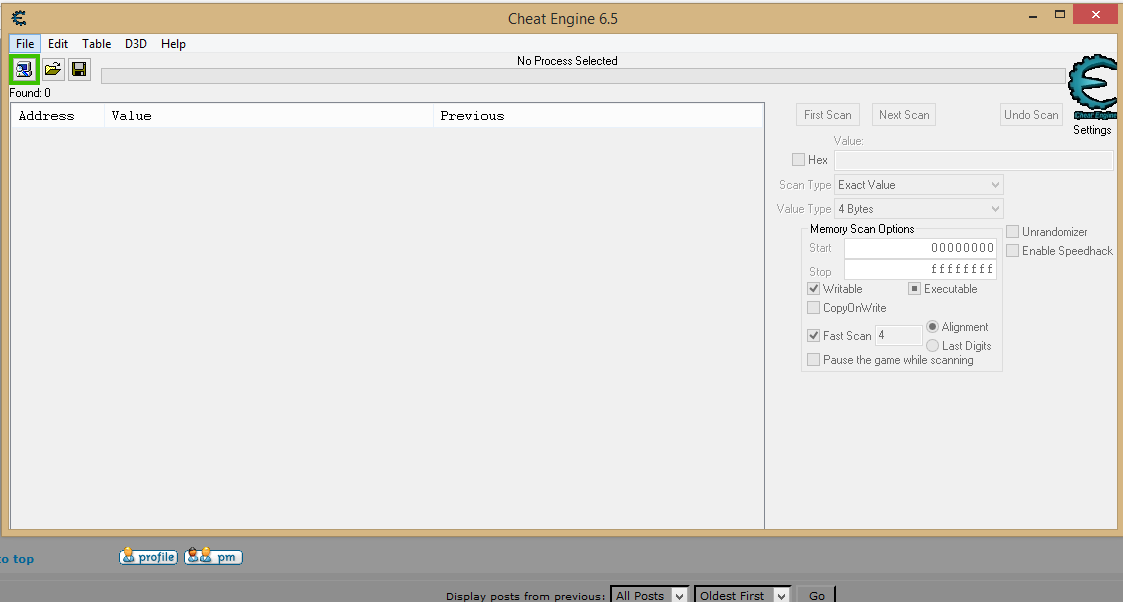
Task: Select the Alignment radio button
Action: [x=932, y=326]
